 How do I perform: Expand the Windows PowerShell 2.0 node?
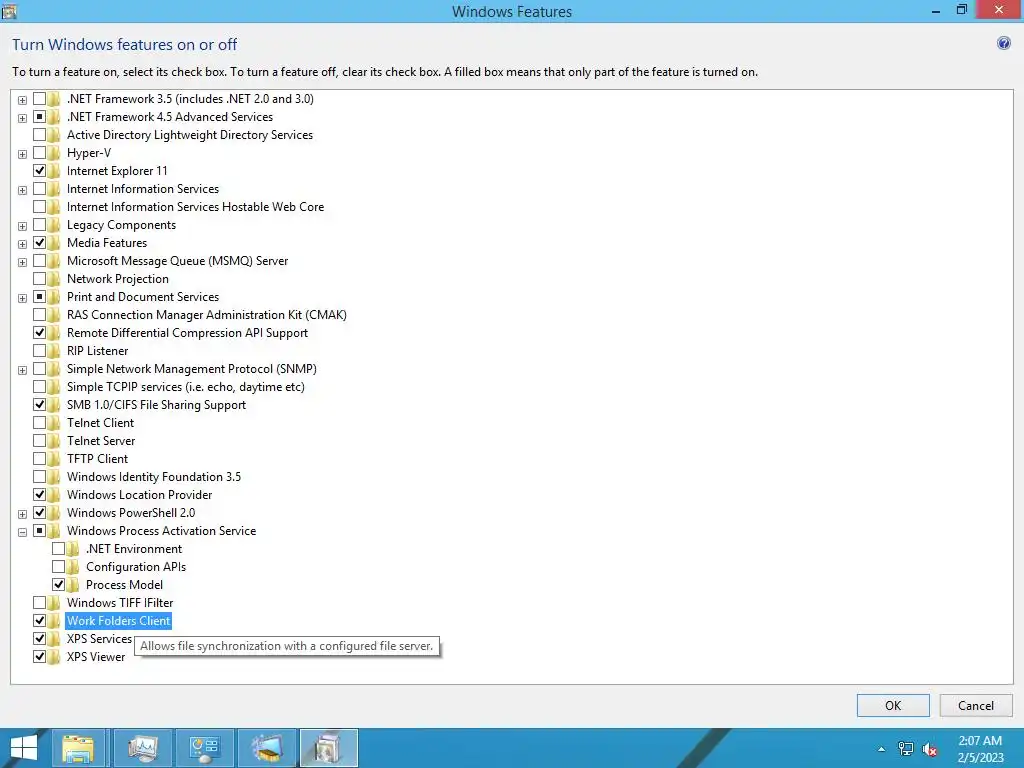point(22,514)
